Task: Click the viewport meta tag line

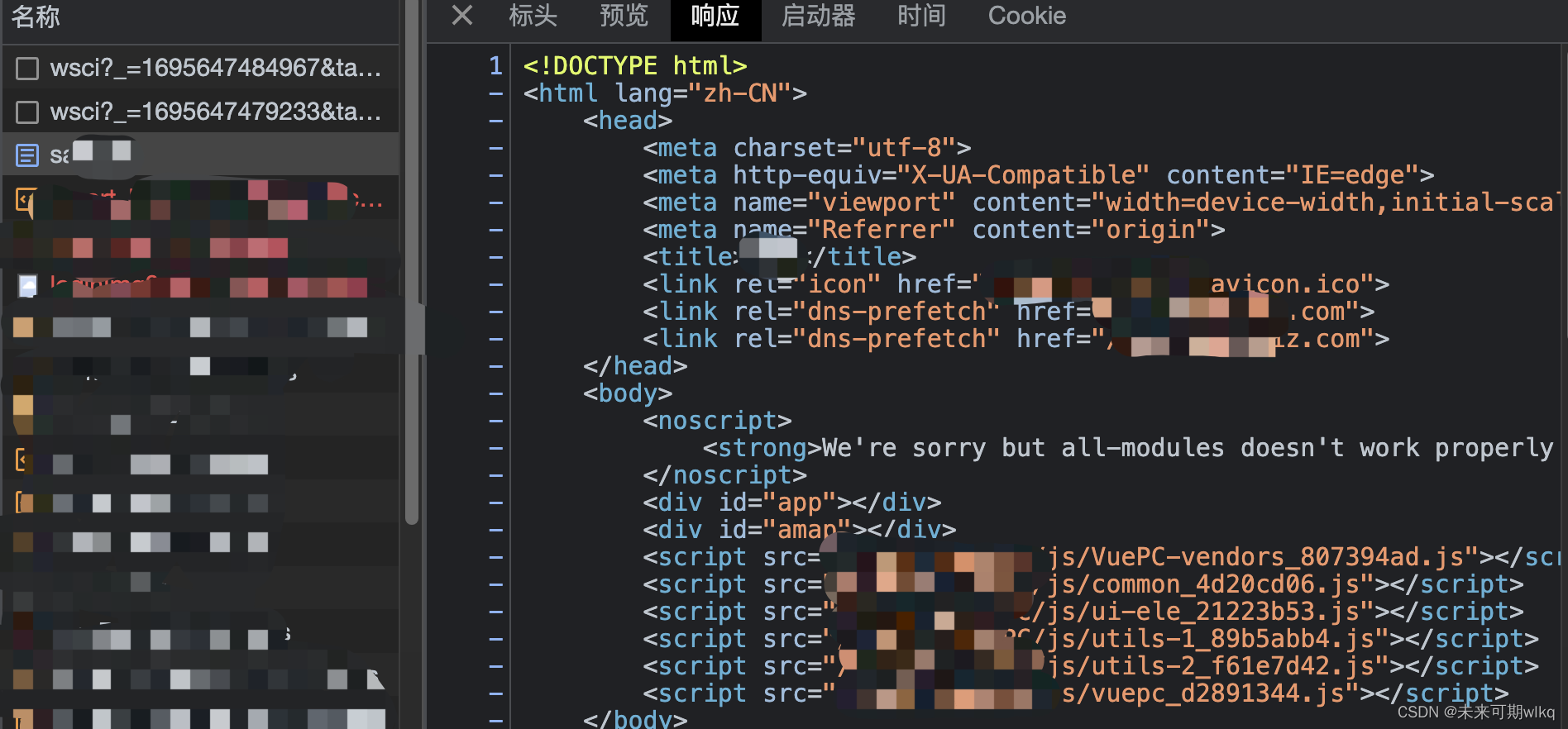Action: click(x=1102, y=202)
